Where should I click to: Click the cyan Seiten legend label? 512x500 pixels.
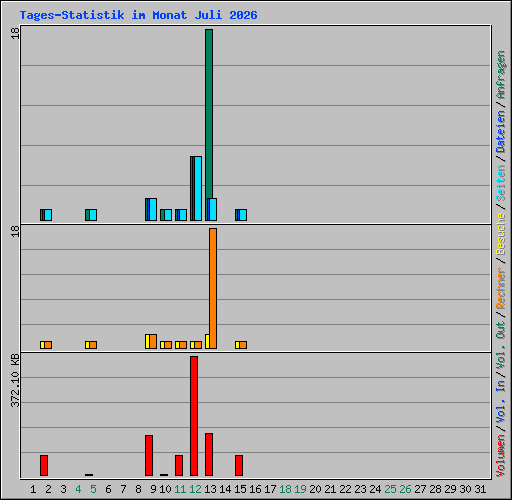(501, 183)
